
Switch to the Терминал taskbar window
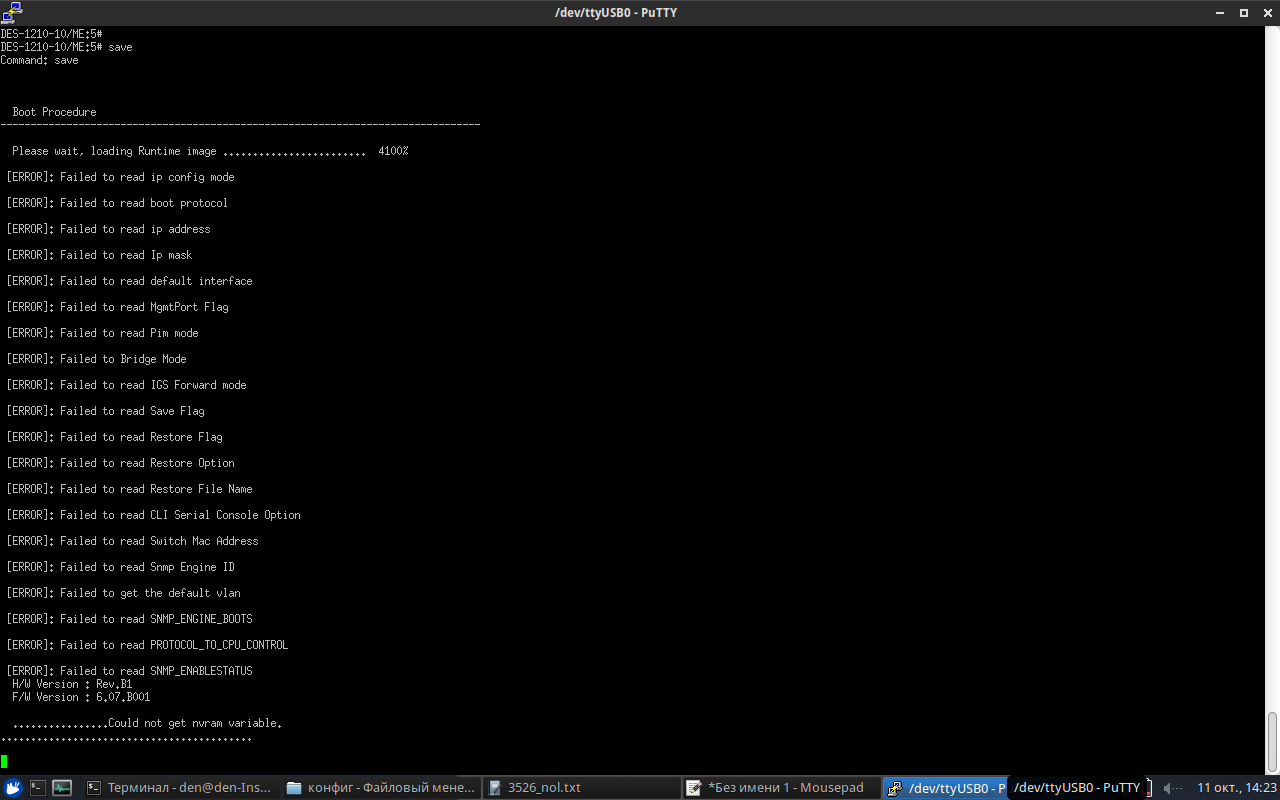[x=180, y=788]
